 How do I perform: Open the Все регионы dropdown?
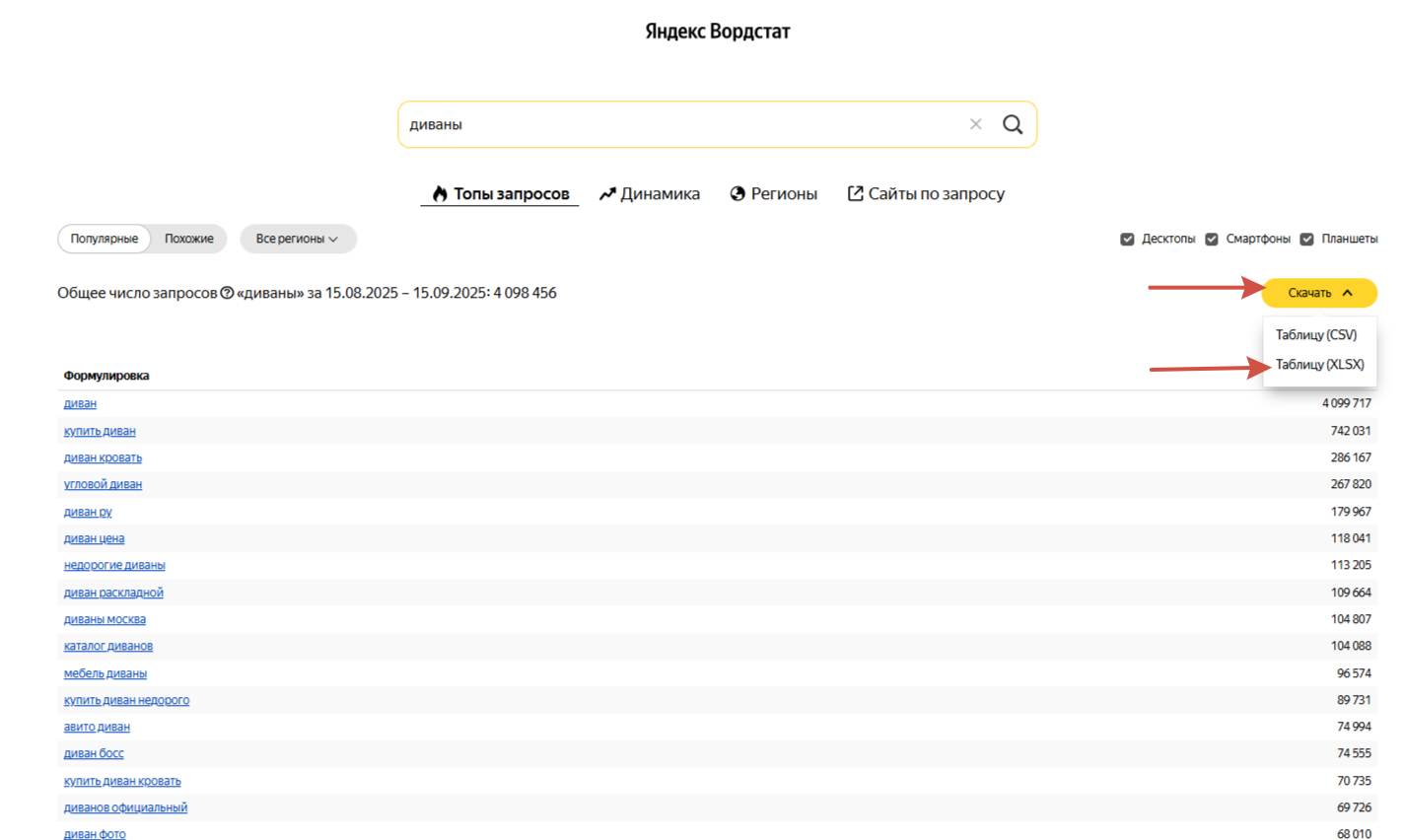click(x=297, y=239)
